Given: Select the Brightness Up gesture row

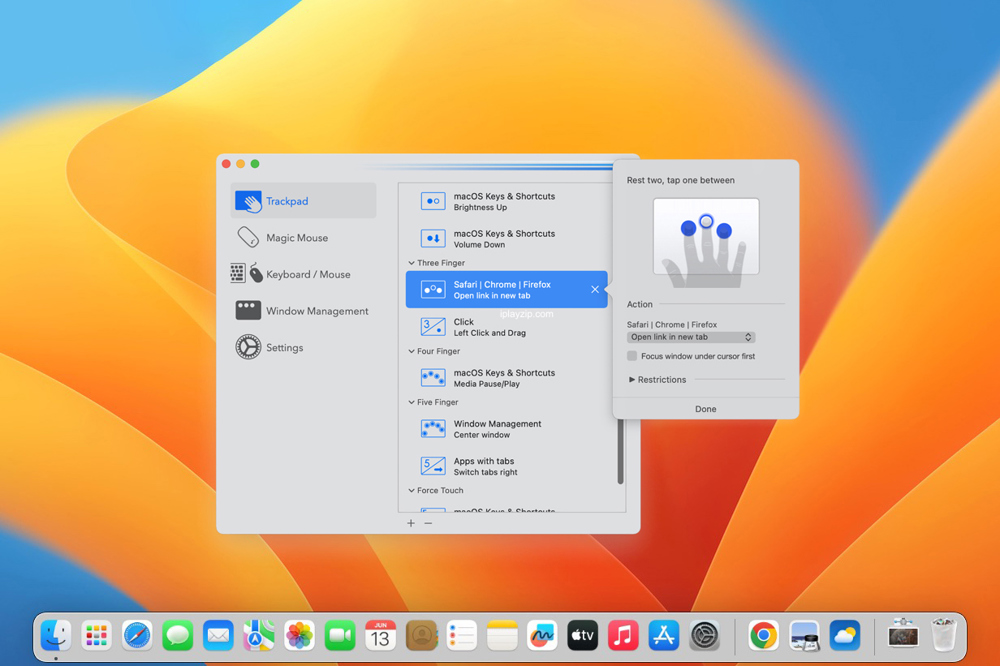Looking at the screenshot, I should click(506, 202).
